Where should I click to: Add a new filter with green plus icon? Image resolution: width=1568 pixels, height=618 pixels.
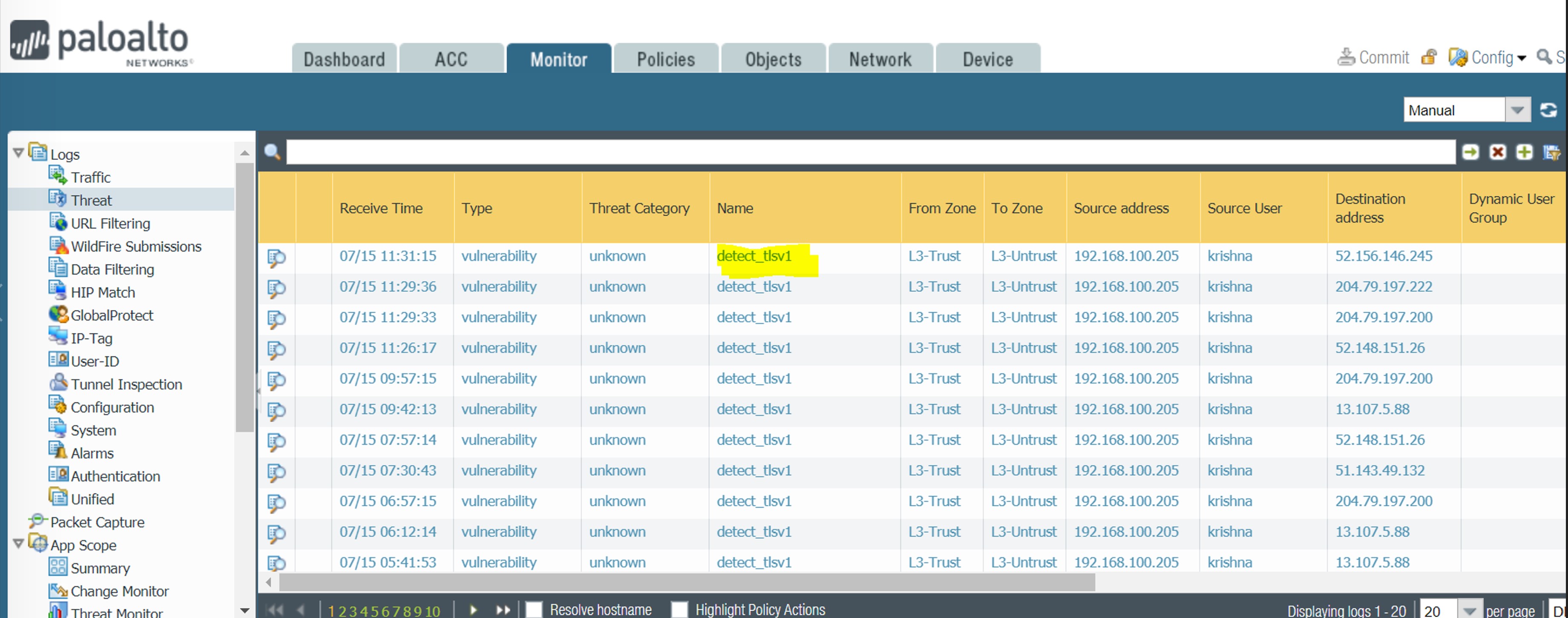[1525, 152]
